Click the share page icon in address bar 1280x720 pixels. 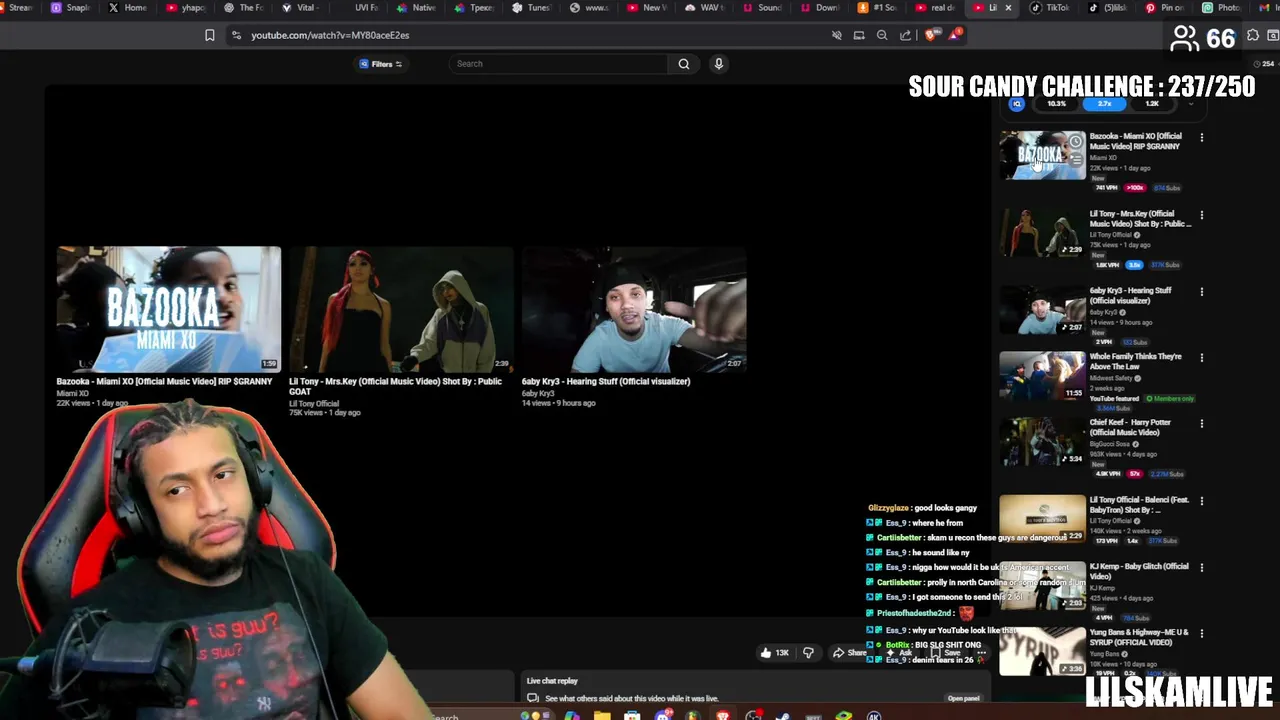905,35
